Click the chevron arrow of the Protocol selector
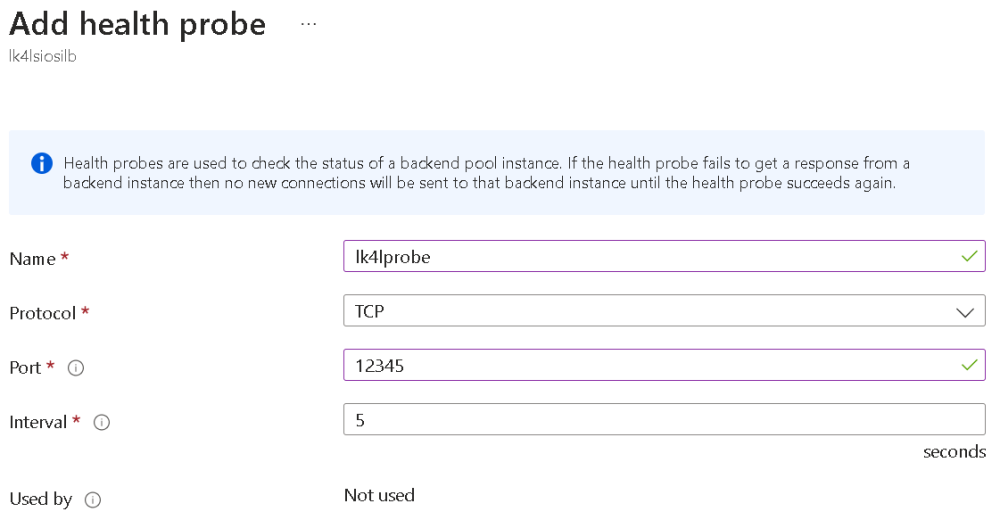Viewport: 1000px width, 520px height. point(965,313)
